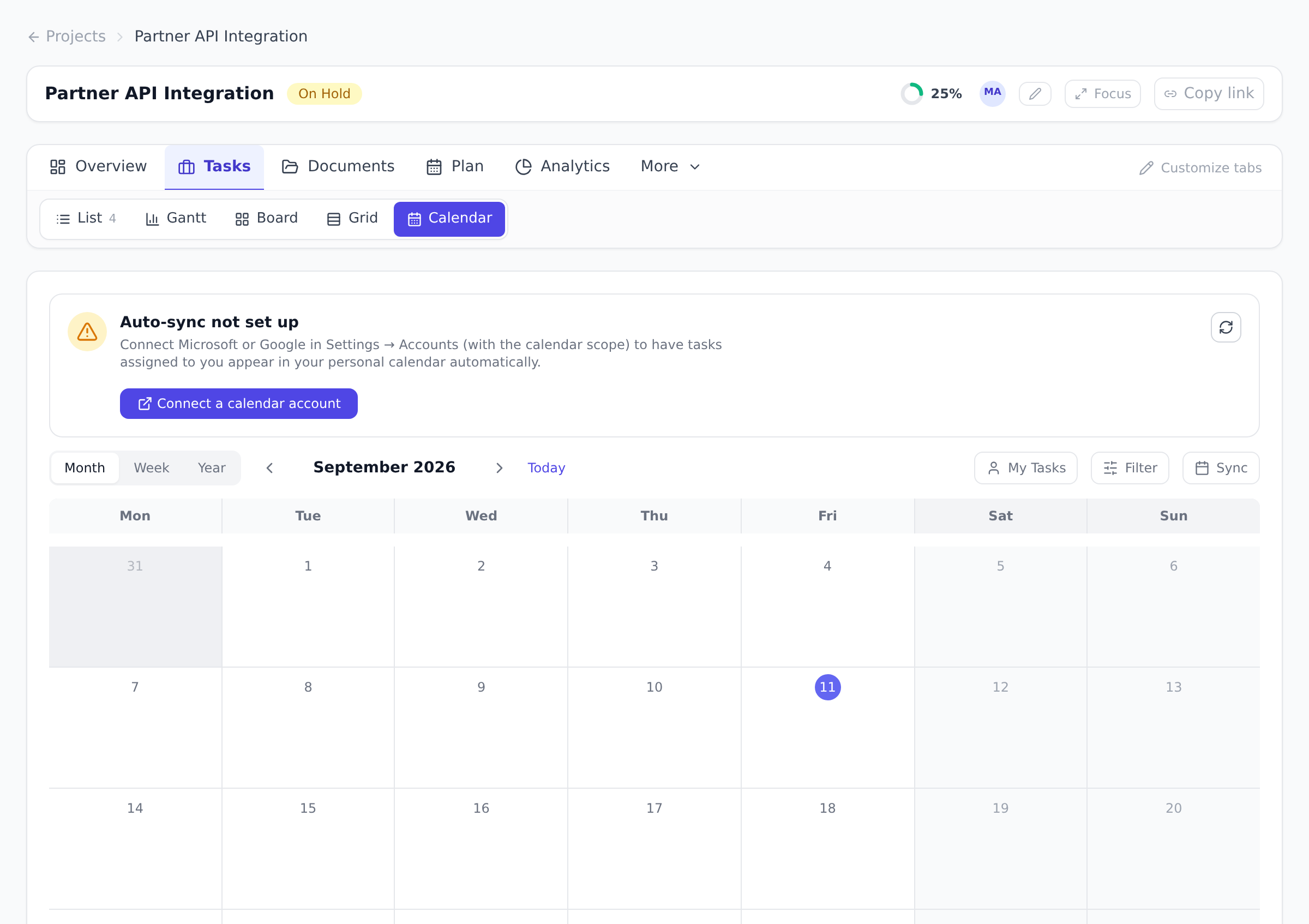1309x924 pixels.
Task: Switch to Board view
Action: (266, 218)
